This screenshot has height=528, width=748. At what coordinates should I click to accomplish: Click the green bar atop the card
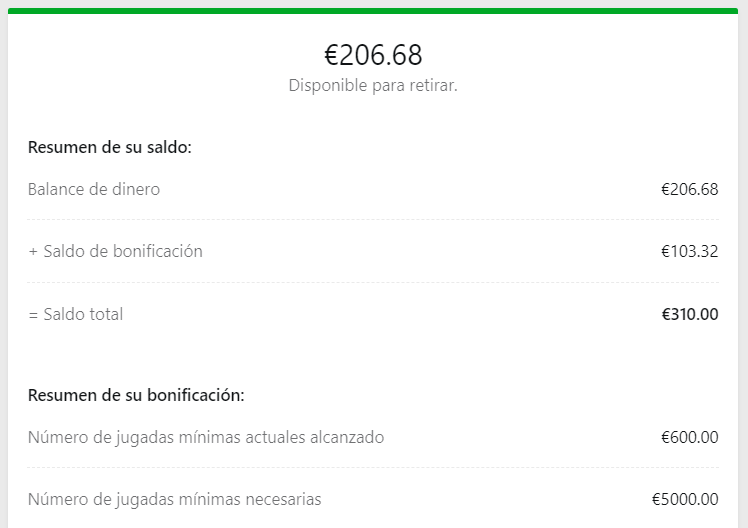373,11
